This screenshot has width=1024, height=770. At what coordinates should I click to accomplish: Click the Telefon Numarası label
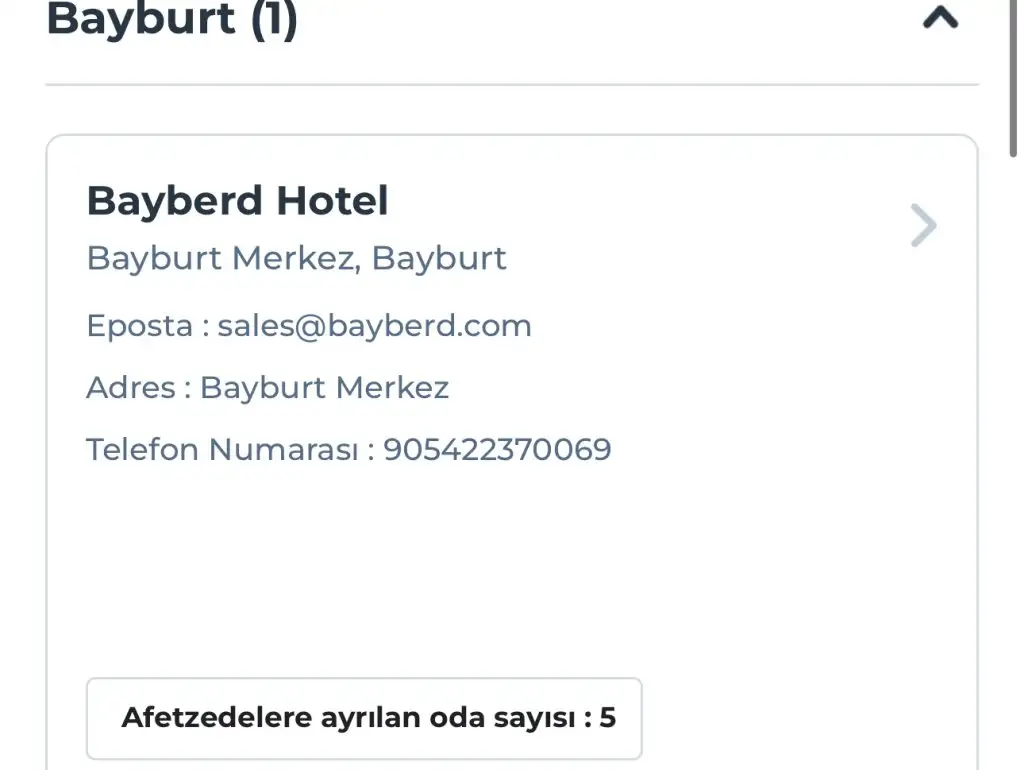tap(222, 449)
